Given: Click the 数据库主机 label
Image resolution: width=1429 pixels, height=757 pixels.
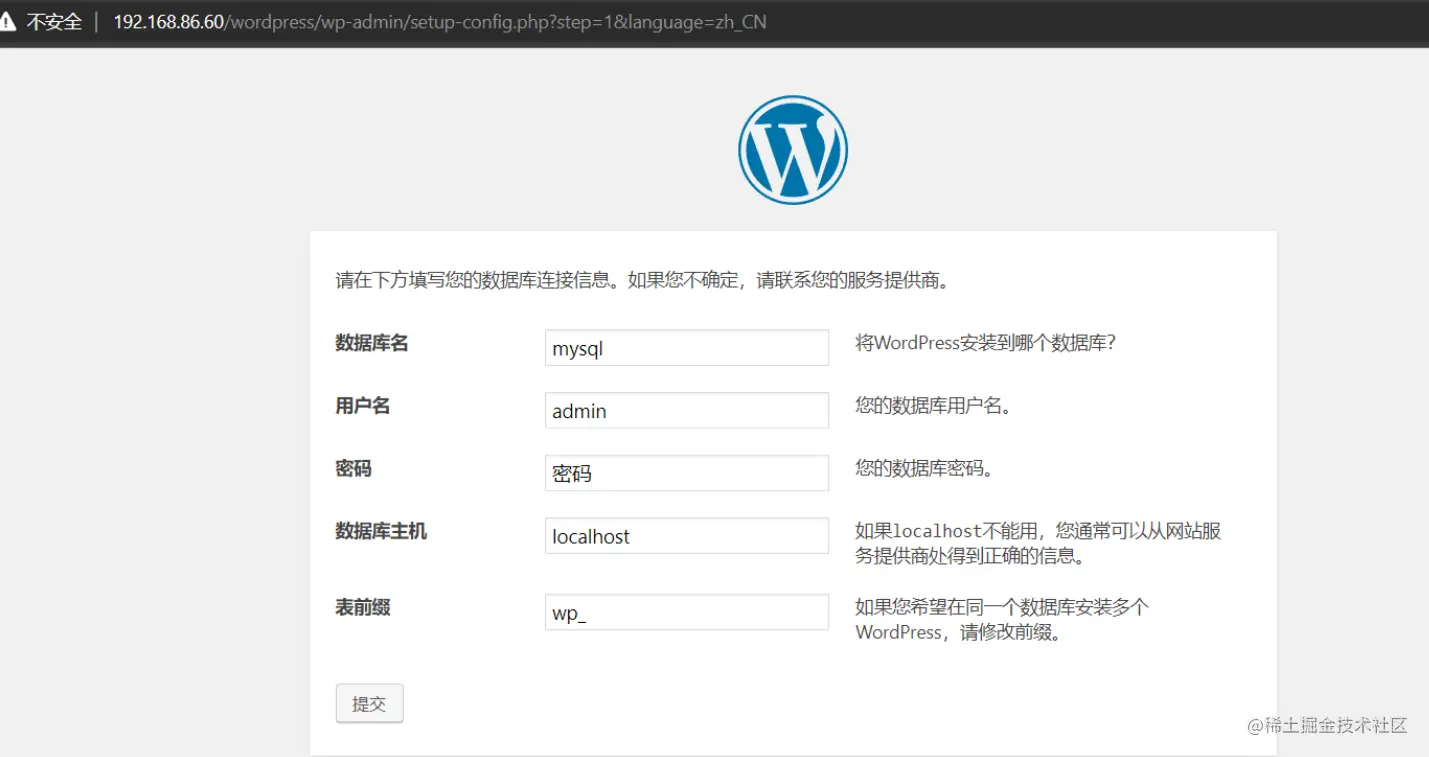Looking at the screenshot, I should click(x=381, y=531).
